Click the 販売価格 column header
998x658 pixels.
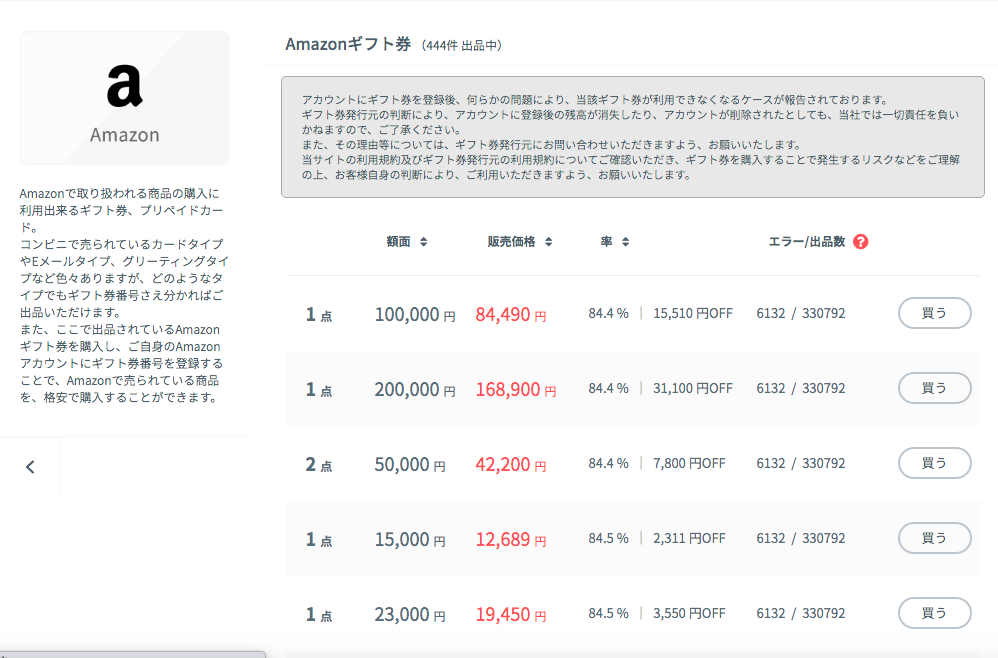click(511, 242)
